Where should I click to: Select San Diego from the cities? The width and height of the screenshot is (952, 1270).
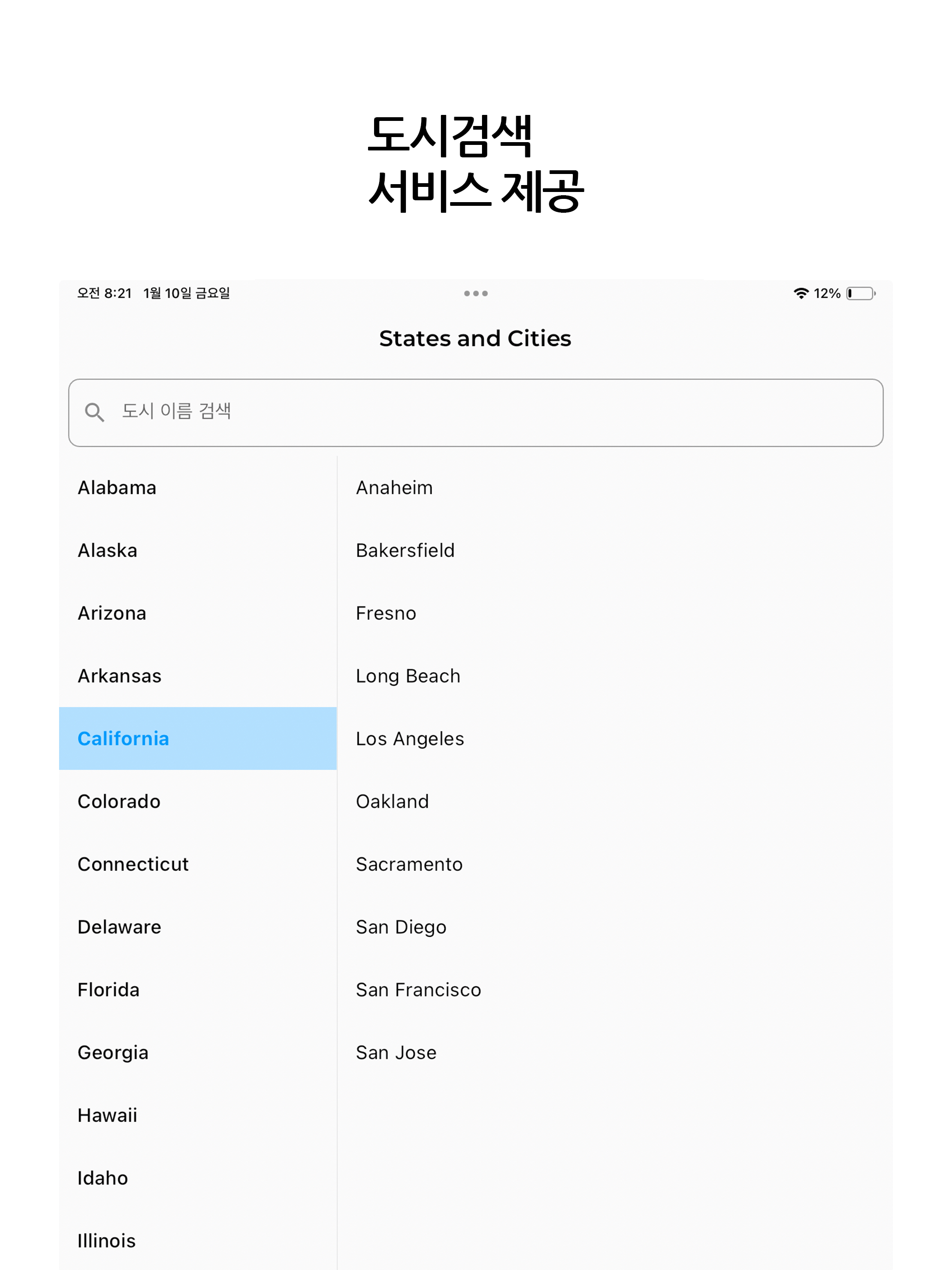pyautogui.click(x=615, y=927)
